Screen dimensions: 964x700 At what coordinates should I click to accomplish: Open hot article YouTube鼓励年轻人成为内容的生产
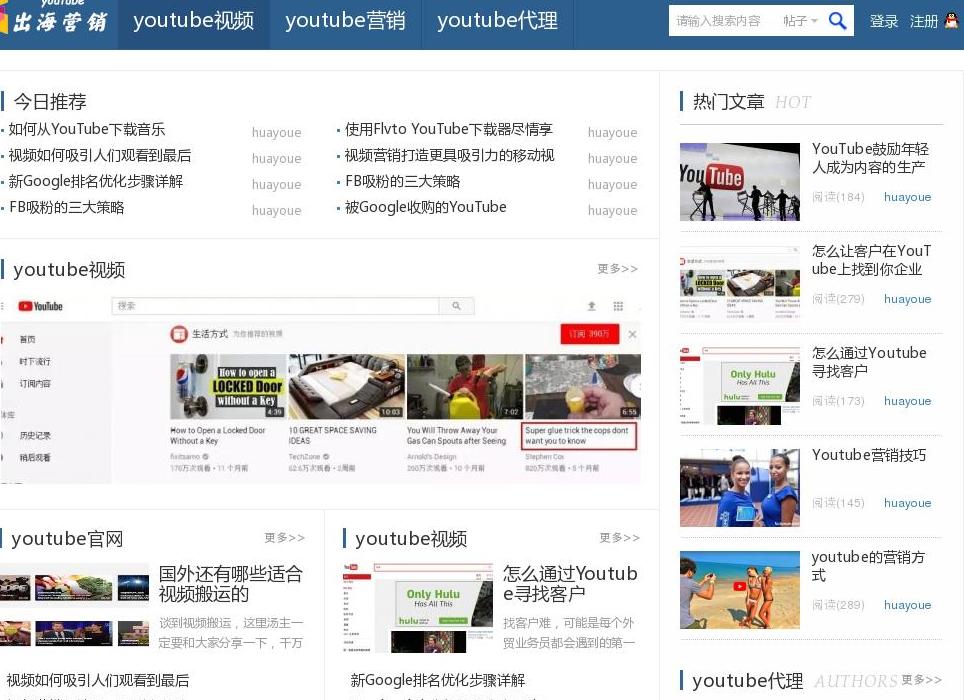point(870,158)
